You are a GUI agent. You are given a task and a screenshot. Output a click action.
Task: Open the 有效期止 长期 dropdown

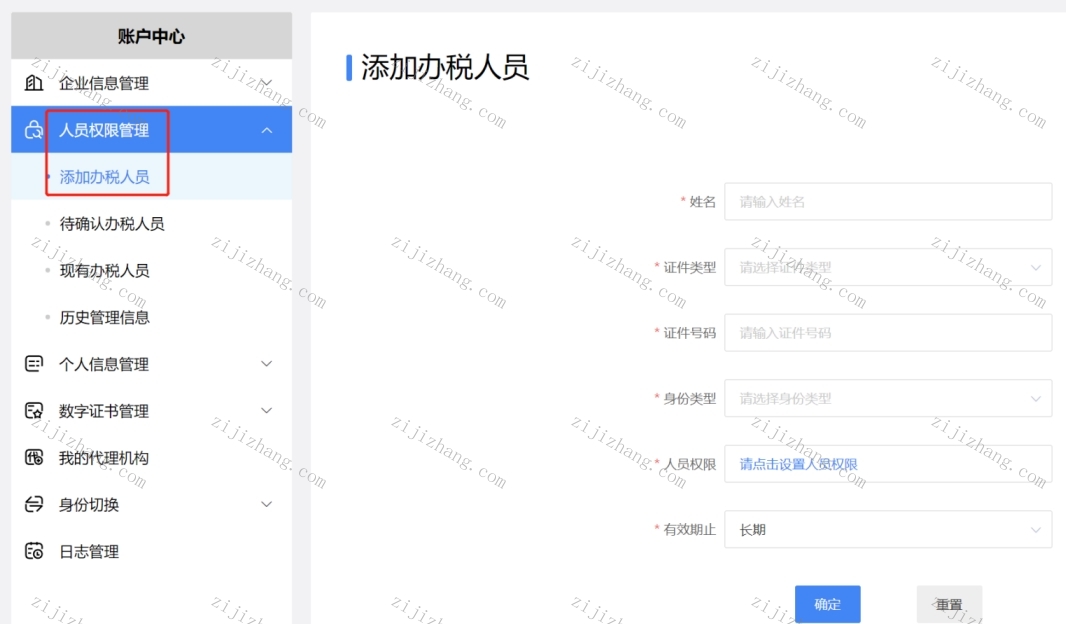coord(888,530)
